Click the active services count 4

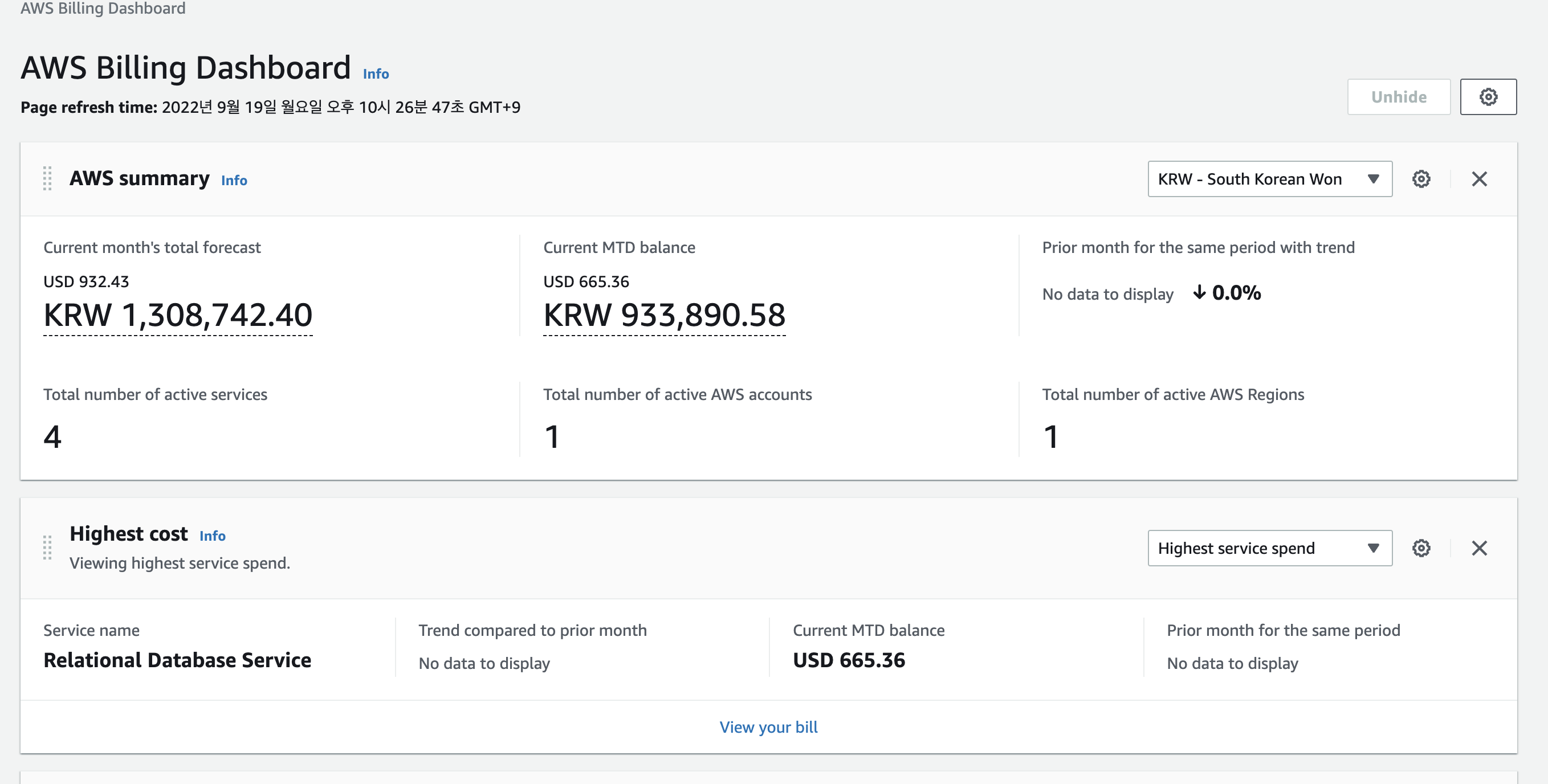pos(52,436)
